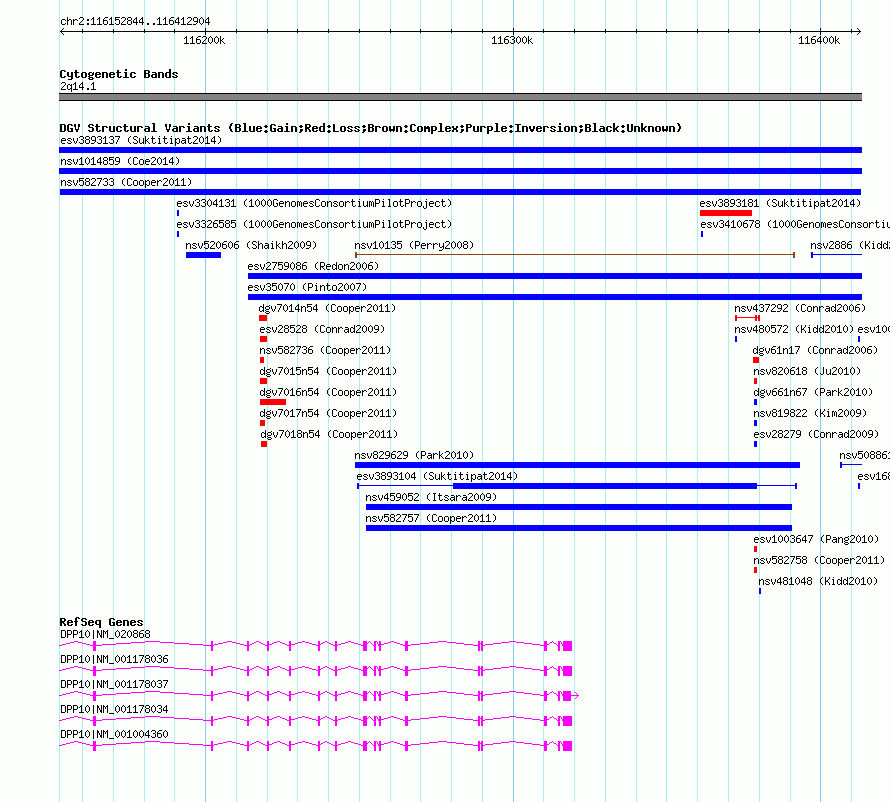Viewport: 890px width, 802px height.
Task: Open esv28279 (Conrad2009) label
Action: click(x=816, y=434)
